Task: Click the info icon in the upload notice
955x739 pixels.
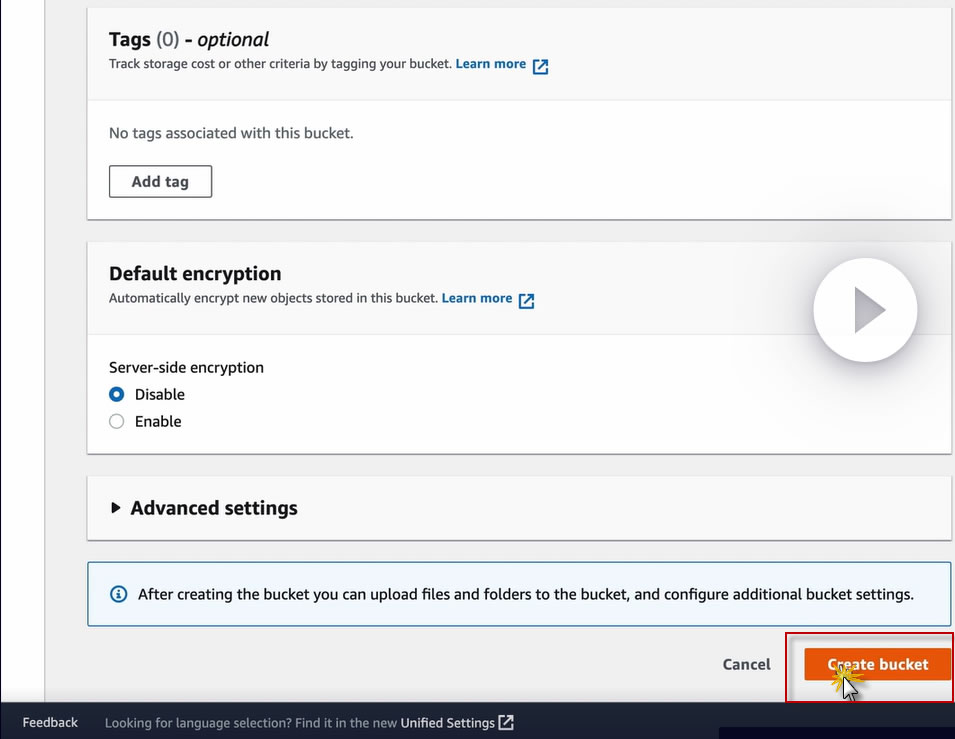Action: tap(118, 594)
